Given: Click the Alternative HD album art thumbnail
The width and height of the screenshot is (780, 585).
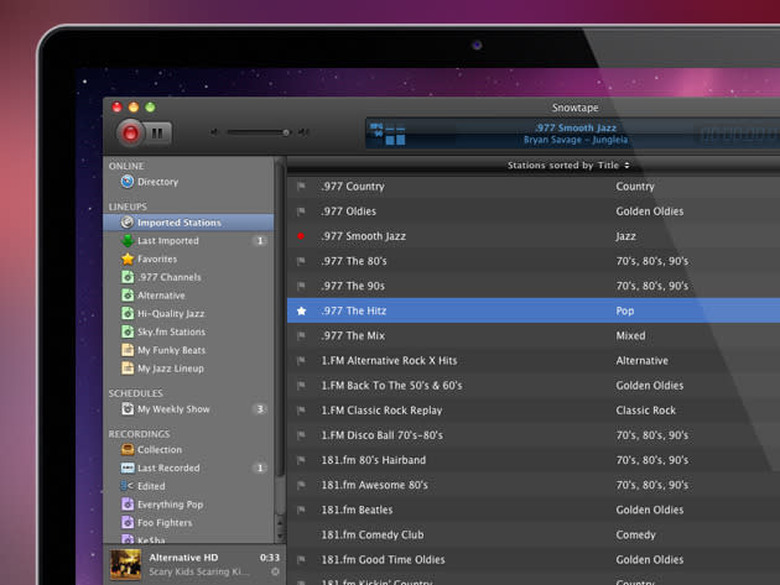Looking at the screenshot, I should (x=125, y=565).
